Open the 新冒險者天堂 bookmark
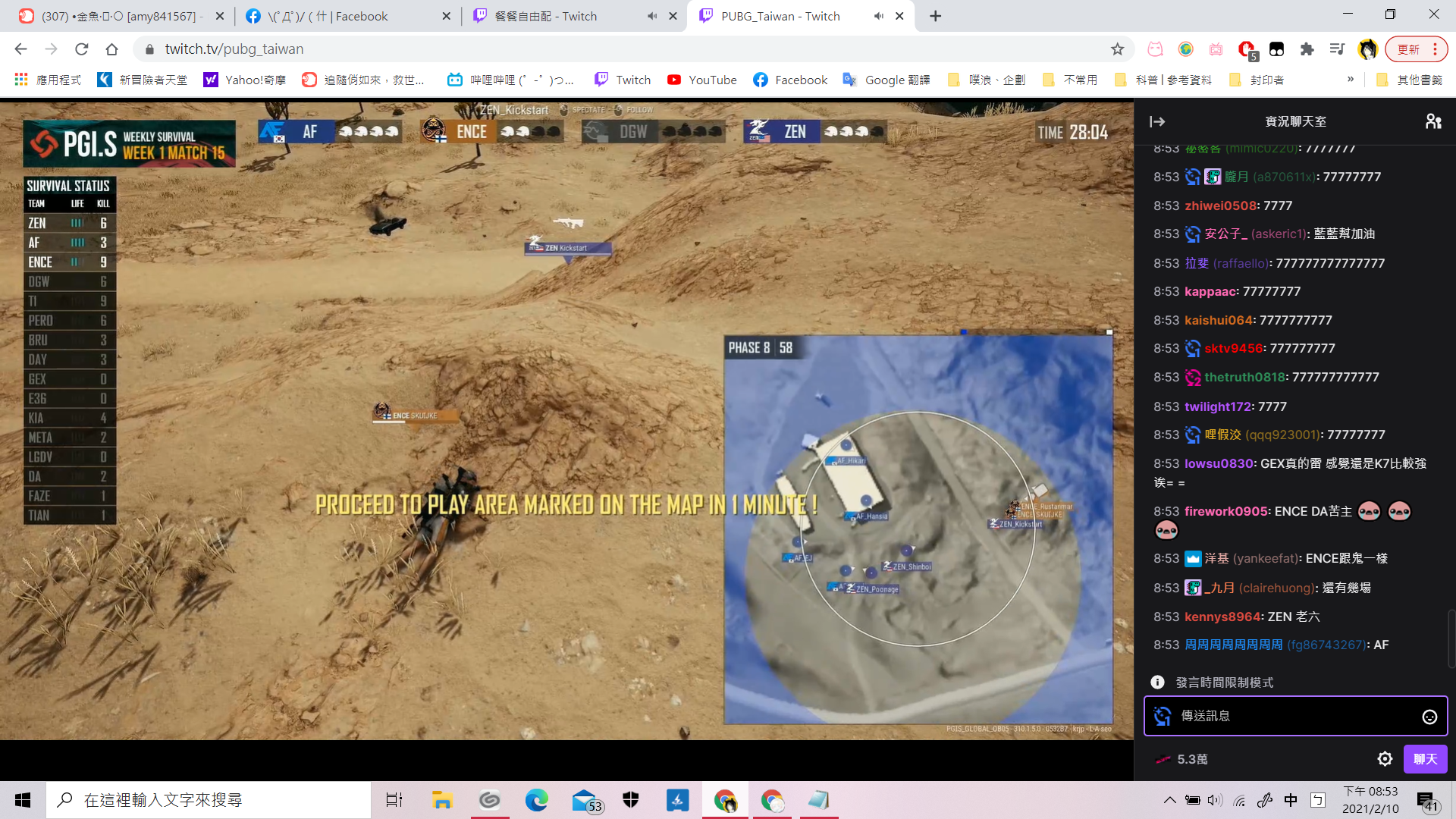Screen dimensions: 1456x819 [142, 80]
